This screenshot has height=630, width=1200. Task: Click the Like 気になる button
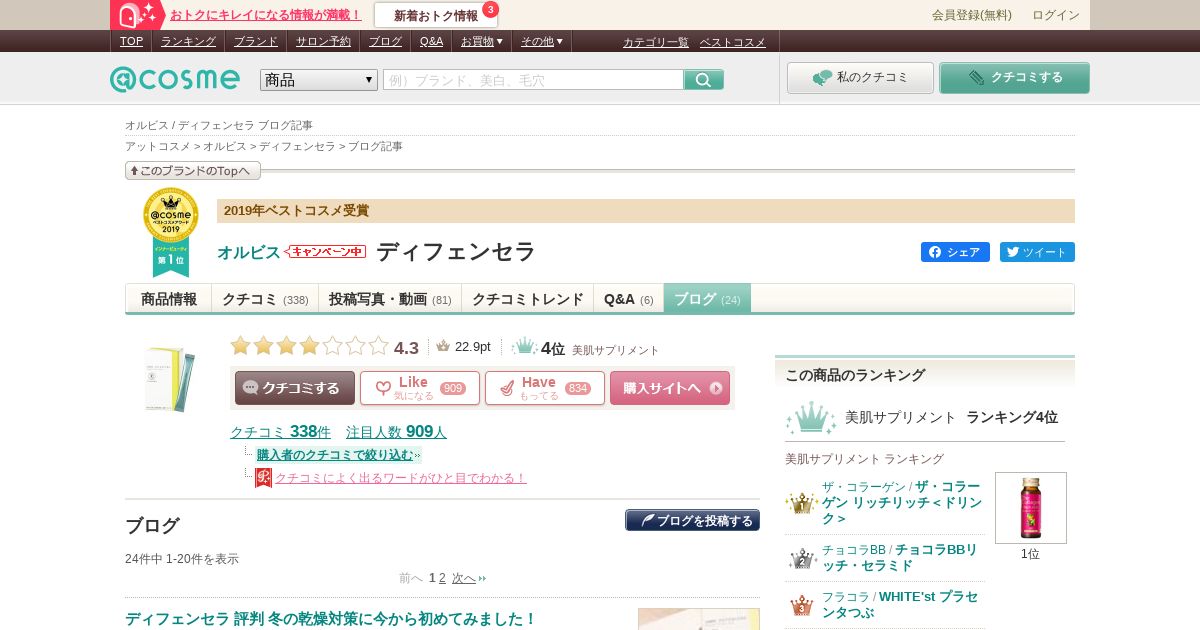420,388
